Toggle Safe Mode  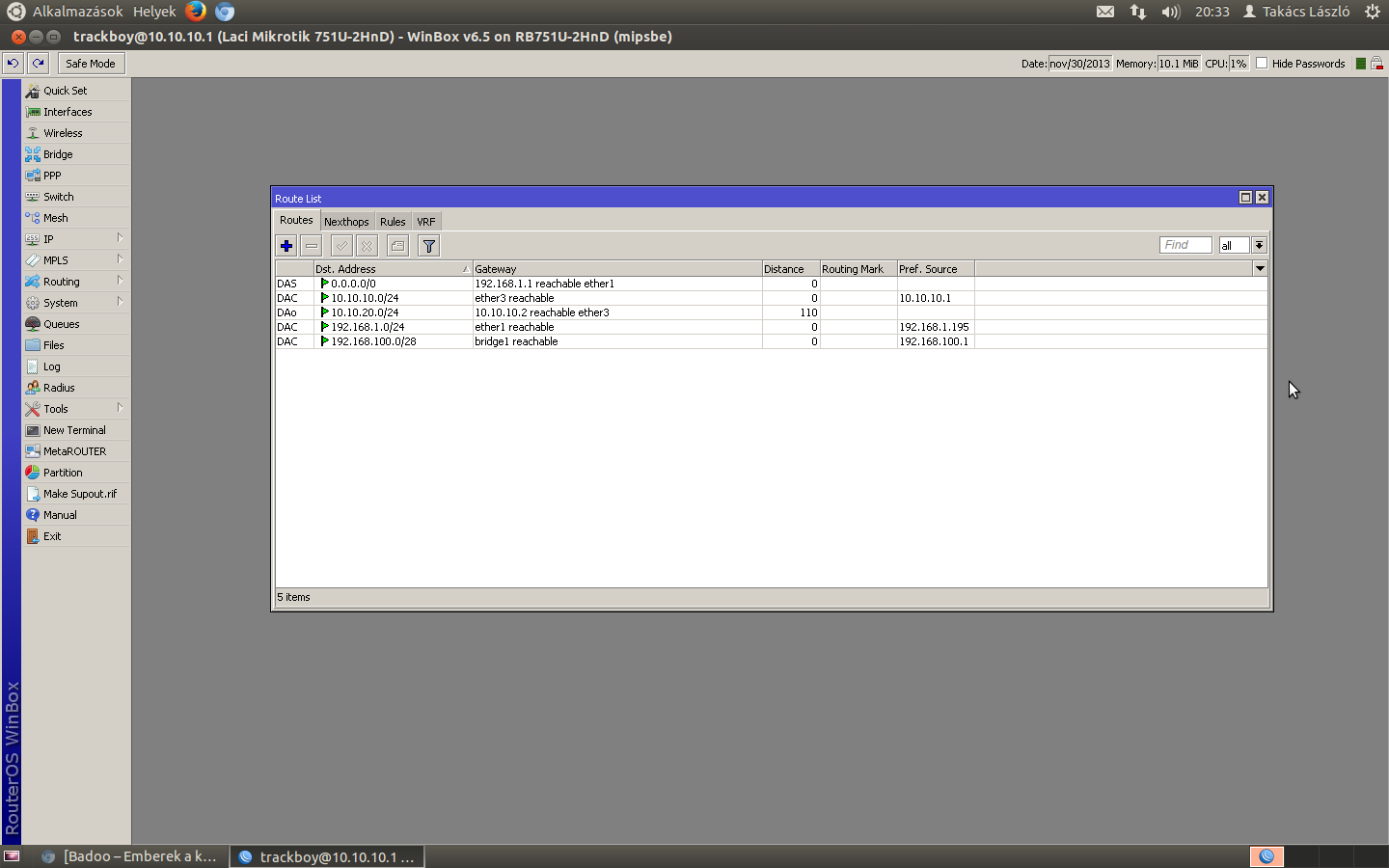pos(91,64)
